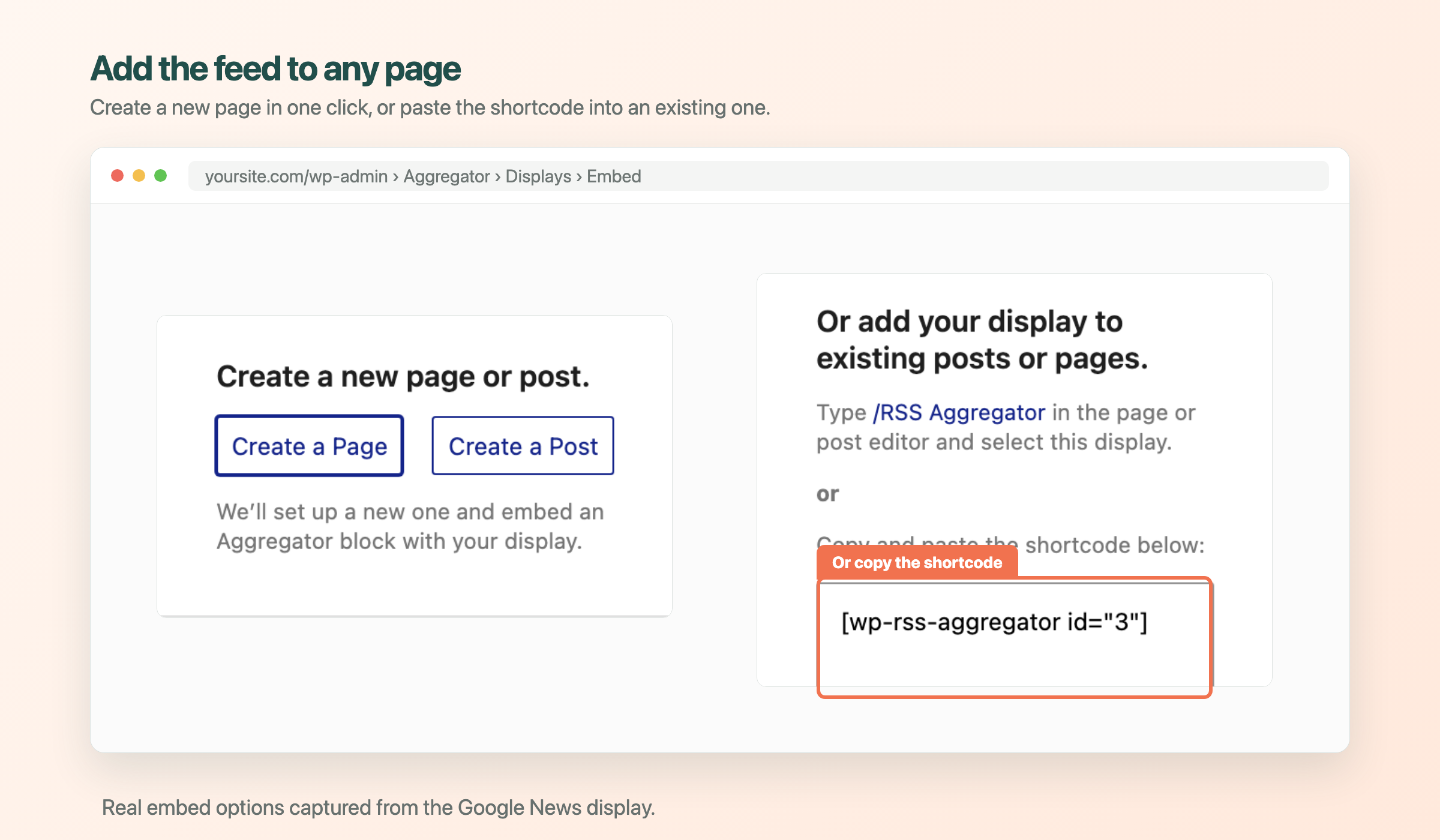1440x840 pixels.
Task: Click the 'Or add your display to' heading
Action: pyautogui.click(x=982, y=340)
